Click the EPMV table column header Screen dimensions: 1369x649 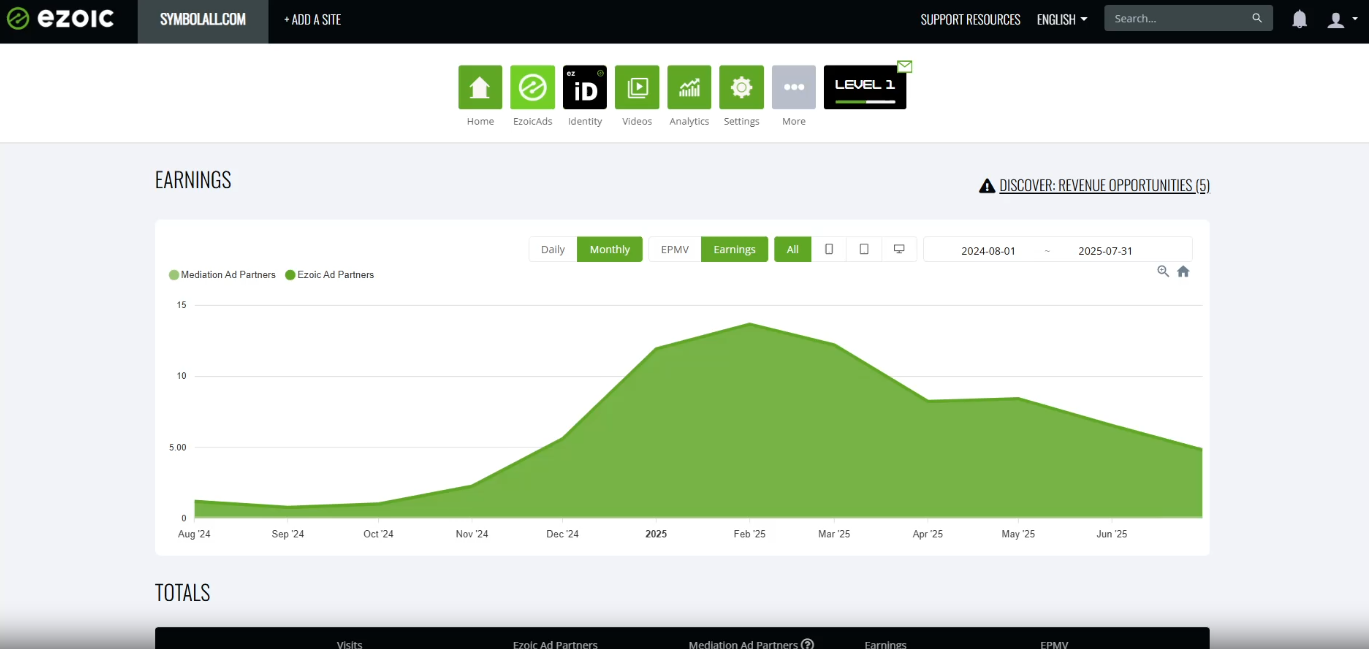coord(1054,644)
